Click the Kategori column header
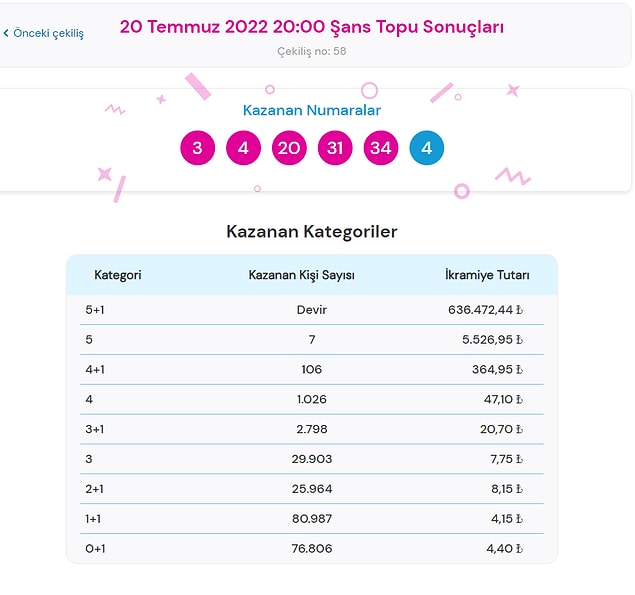The width and height of the screenshot is (635, 595). 118,275
